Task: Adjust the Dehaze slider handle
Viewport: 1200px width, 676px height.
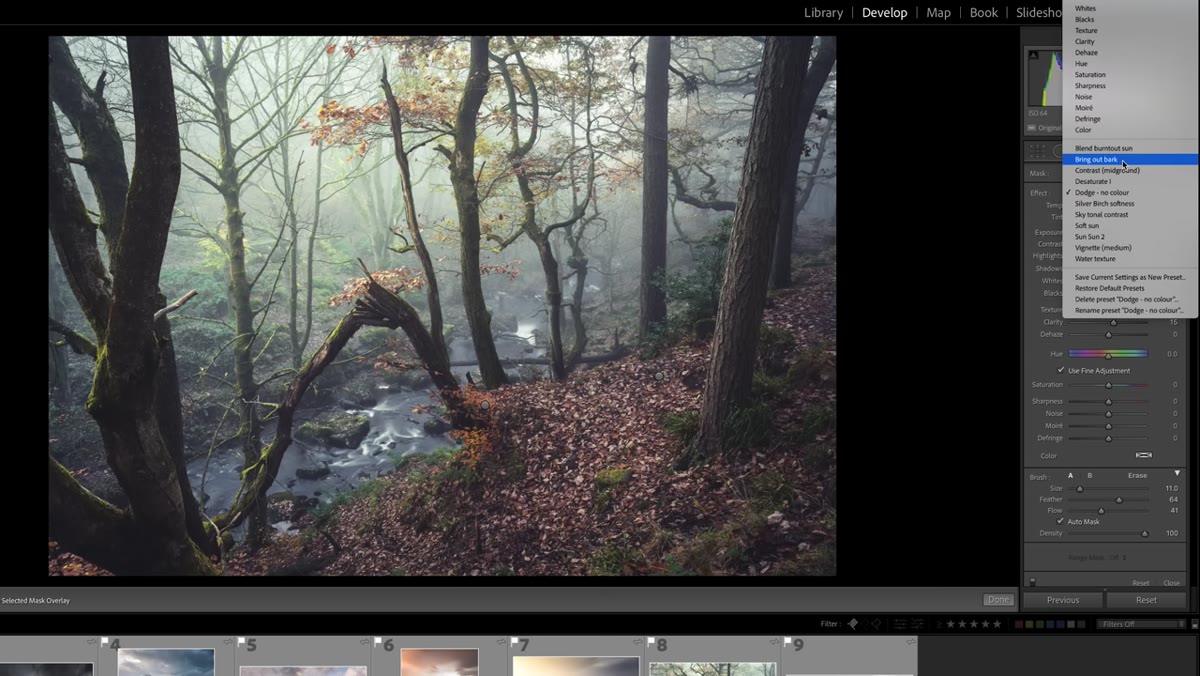Action: click(x=1108, y=334)
